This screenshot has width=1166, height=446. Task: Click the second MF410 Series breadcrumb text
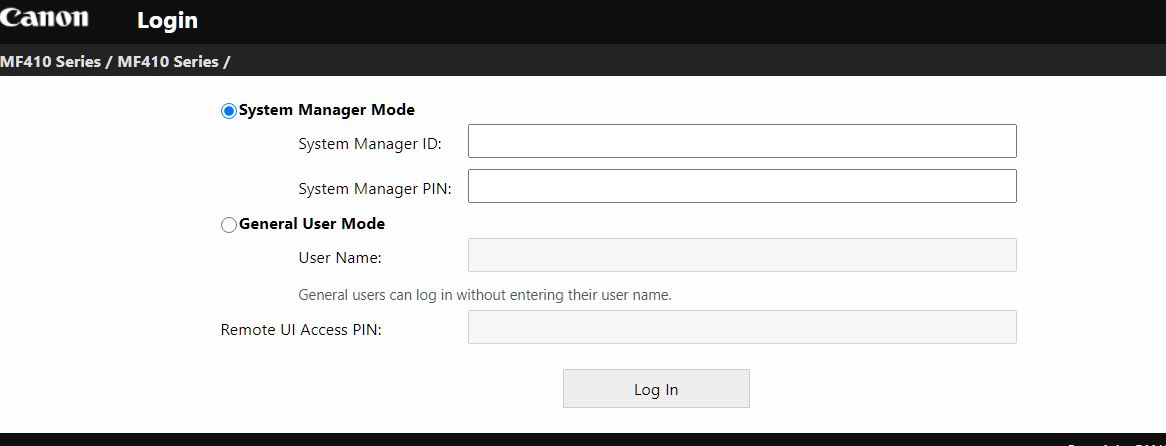click(167, 62)
